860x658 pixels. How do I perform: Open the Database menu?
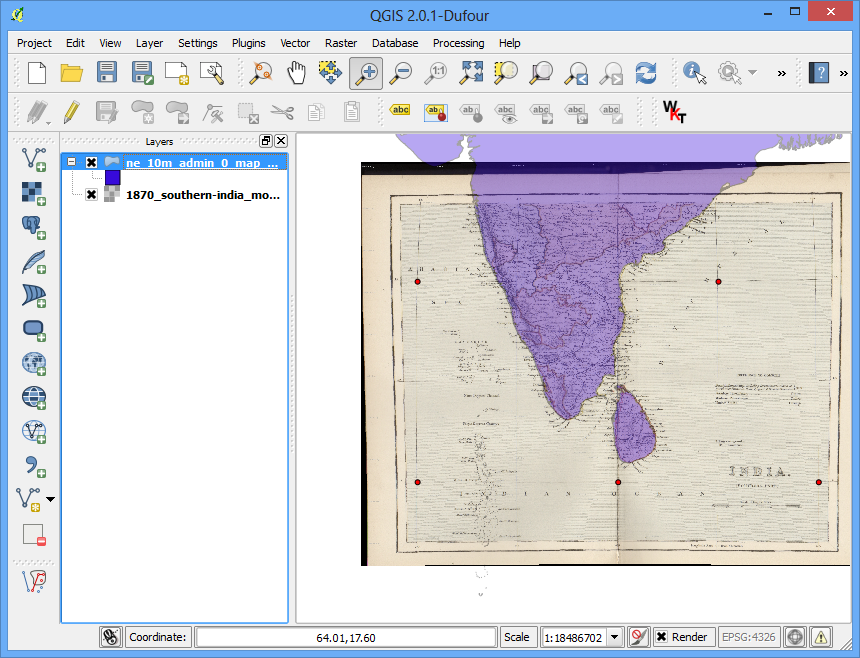coord(395,43)
